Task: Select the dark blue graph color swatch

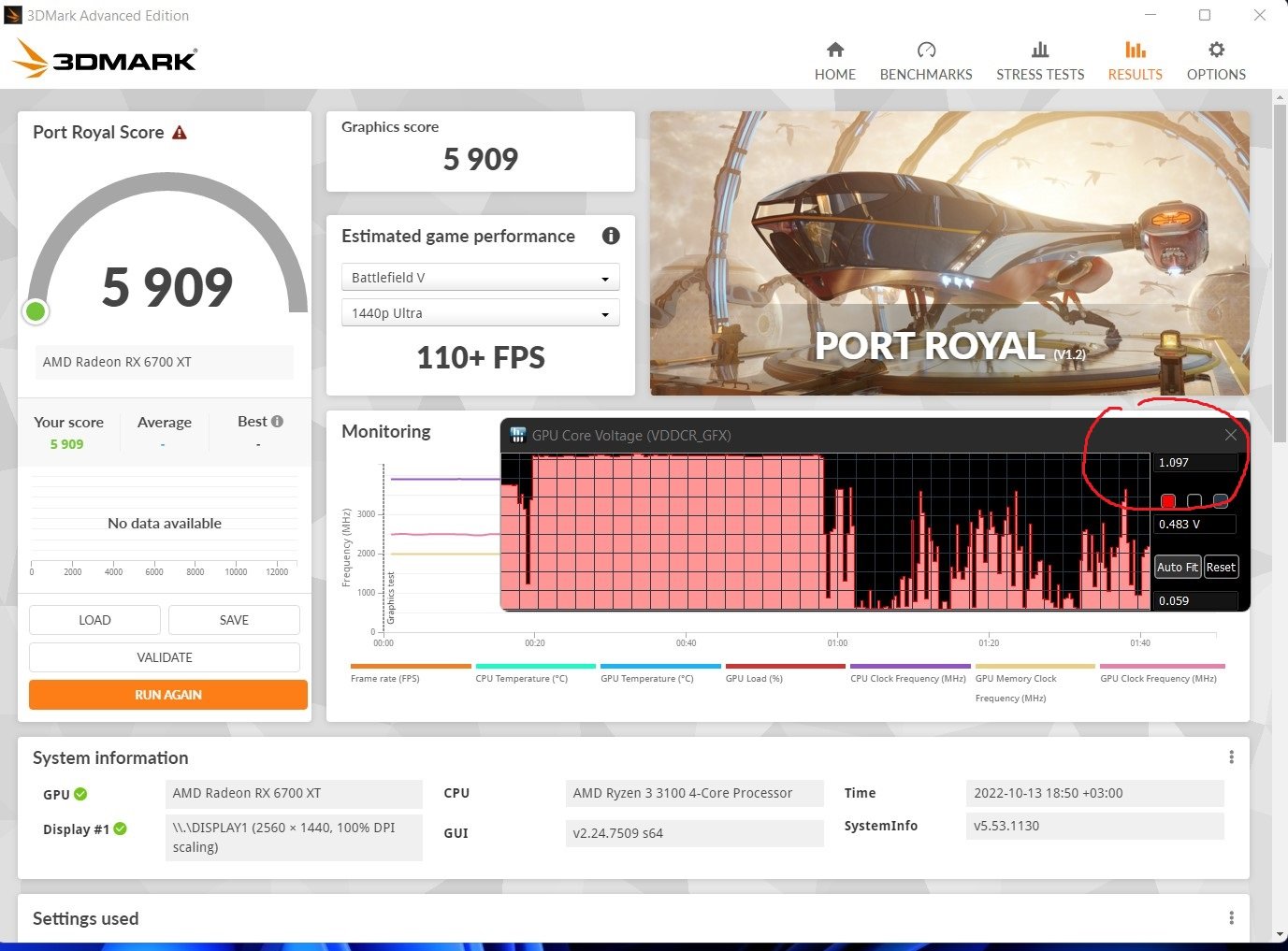Action: click(x=1220, y=501)
